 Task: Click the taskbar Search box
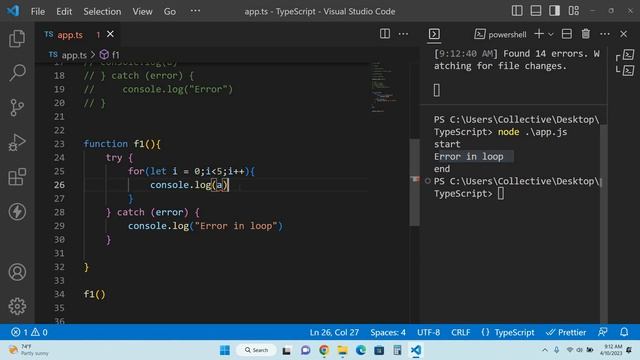coord(256,350)
